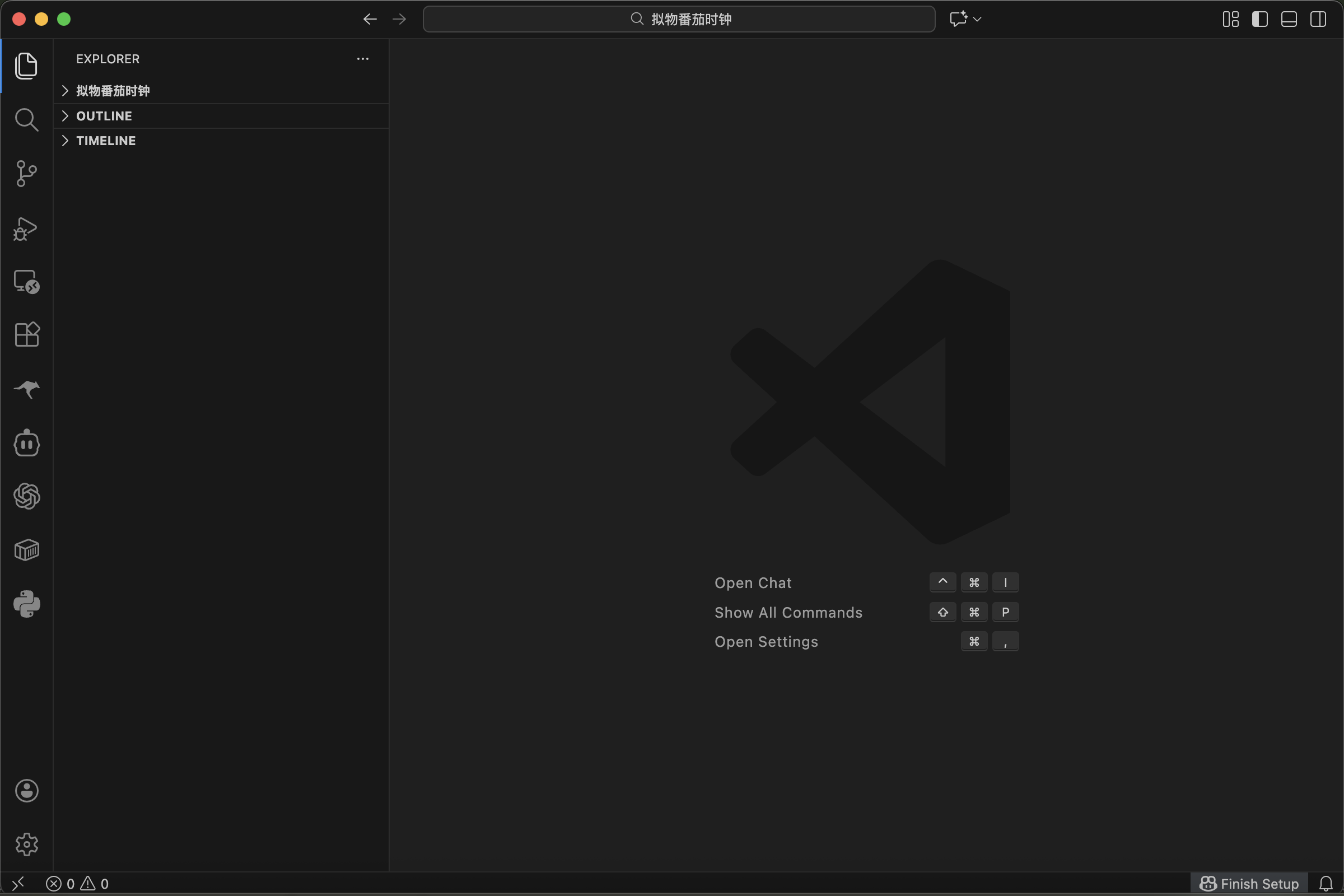Click the Finish Setup status bar button

click(x=1249, y=884)
